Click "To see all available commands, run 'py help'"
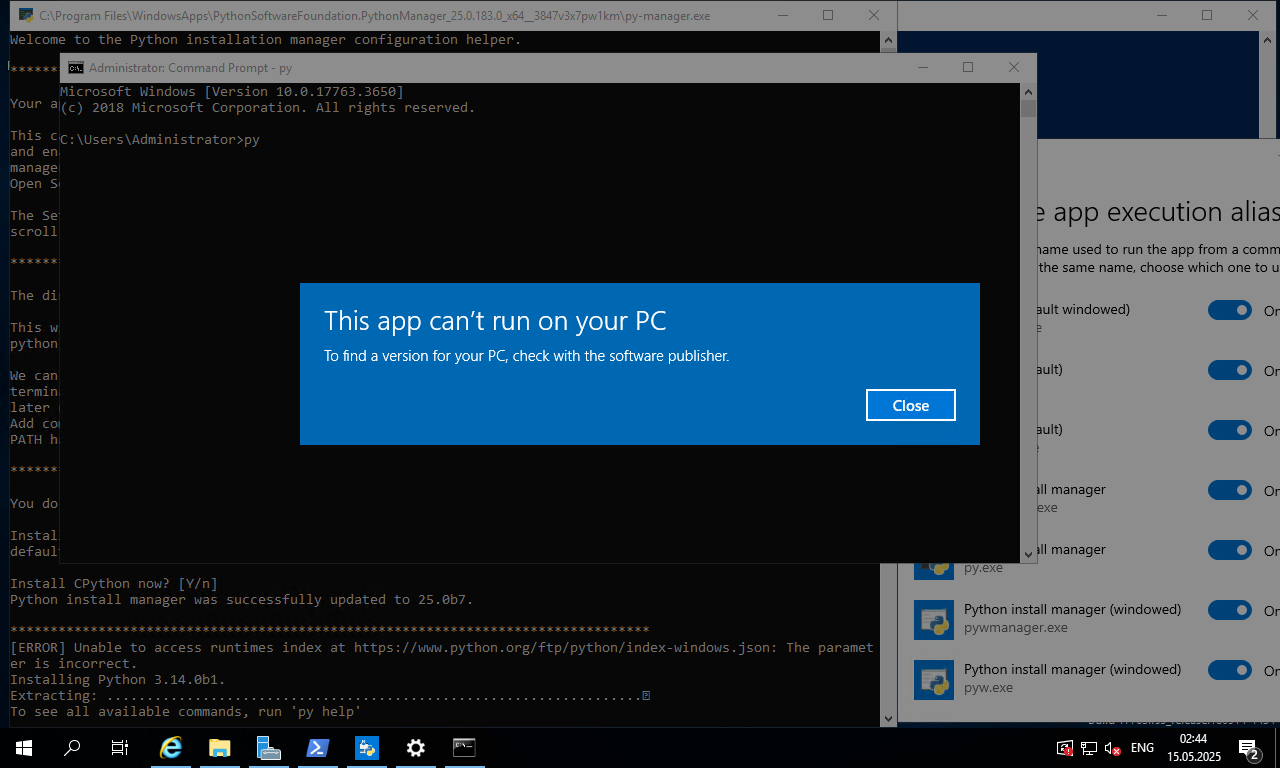 point(186,712)
